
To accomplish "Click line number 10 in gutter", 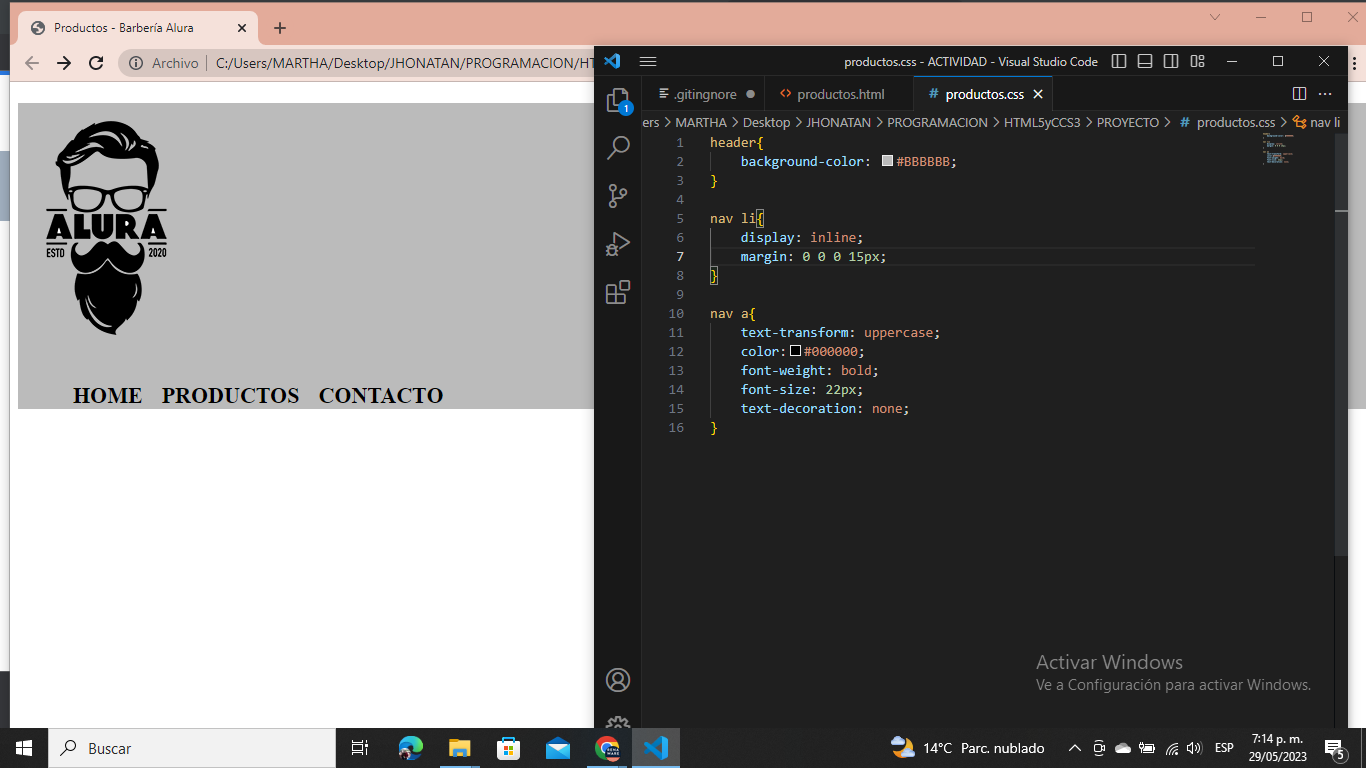I will coord(677,314).
